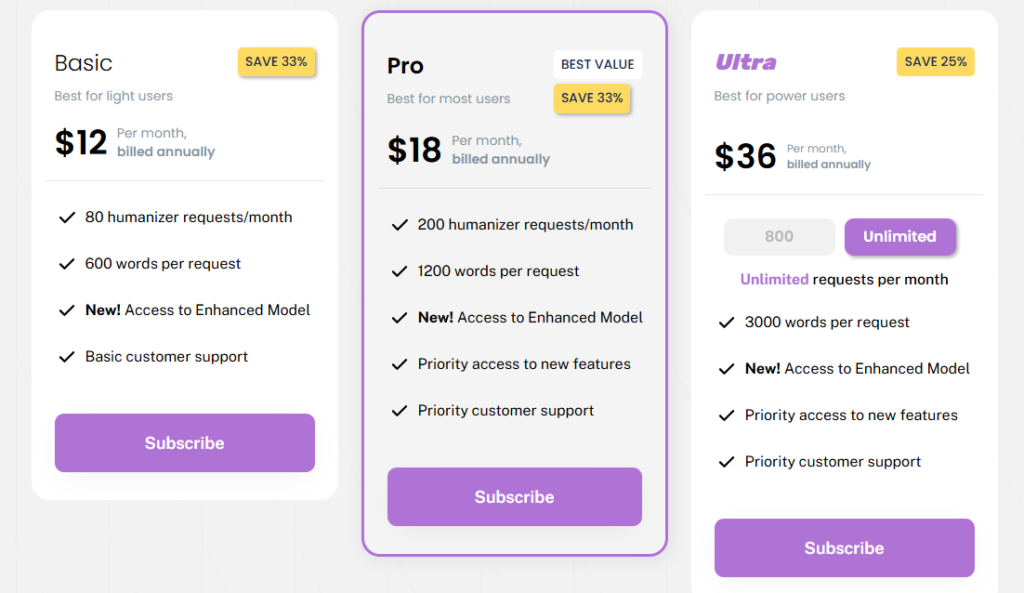Image resolution: width=1024 pixels, height=593 pixels.
Task: Subscribe to the Pro plan
Action: point(514,497)
